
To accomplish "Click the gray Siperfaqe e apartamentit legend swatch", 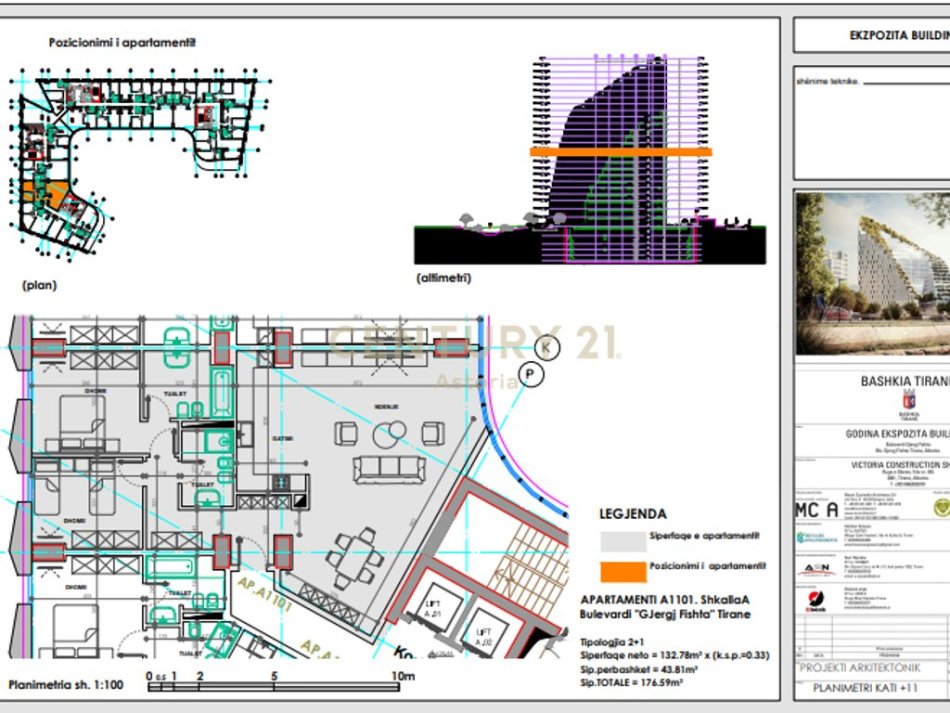I will coord(619,541).
